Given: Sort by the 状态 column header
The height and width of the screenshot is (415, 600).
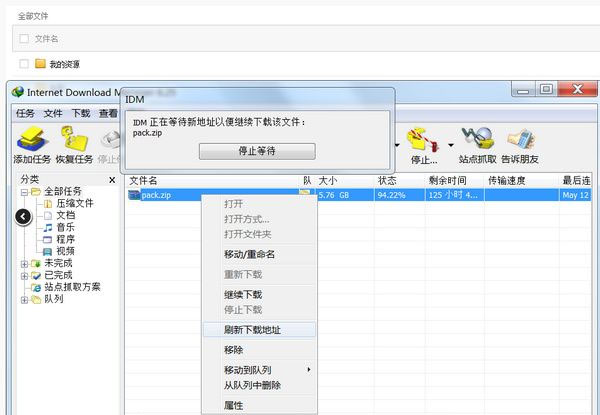Looking at the screenshot, I should point(399,181).
